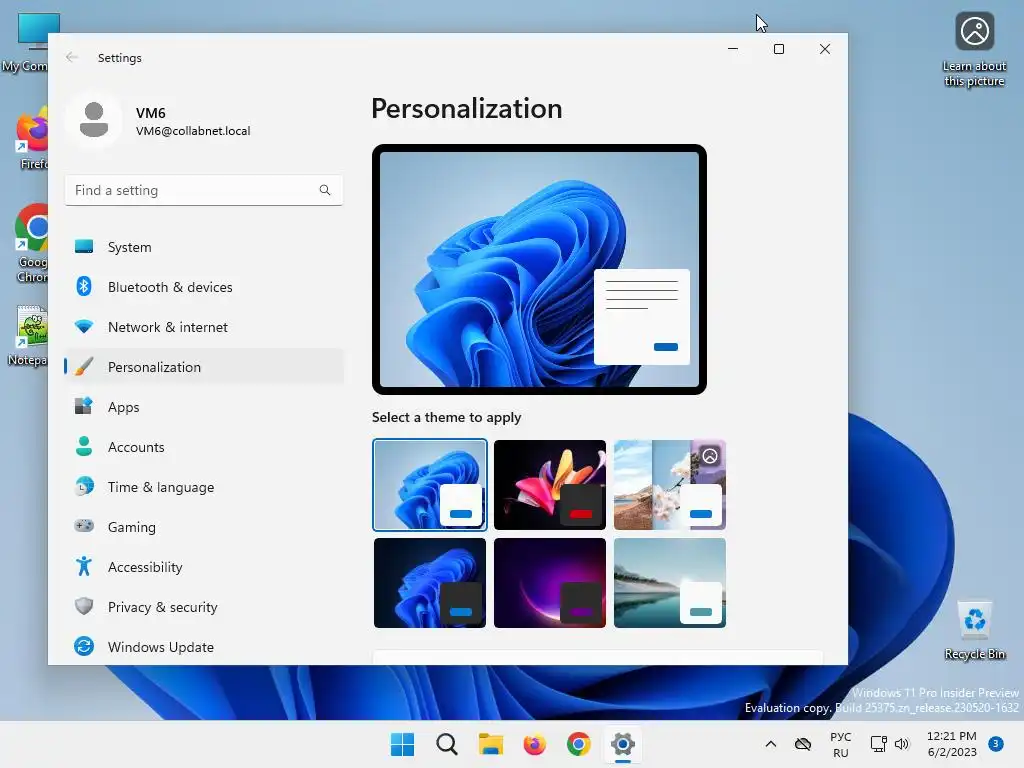
Task: Go to Network & internet settings
Action: 204,327
